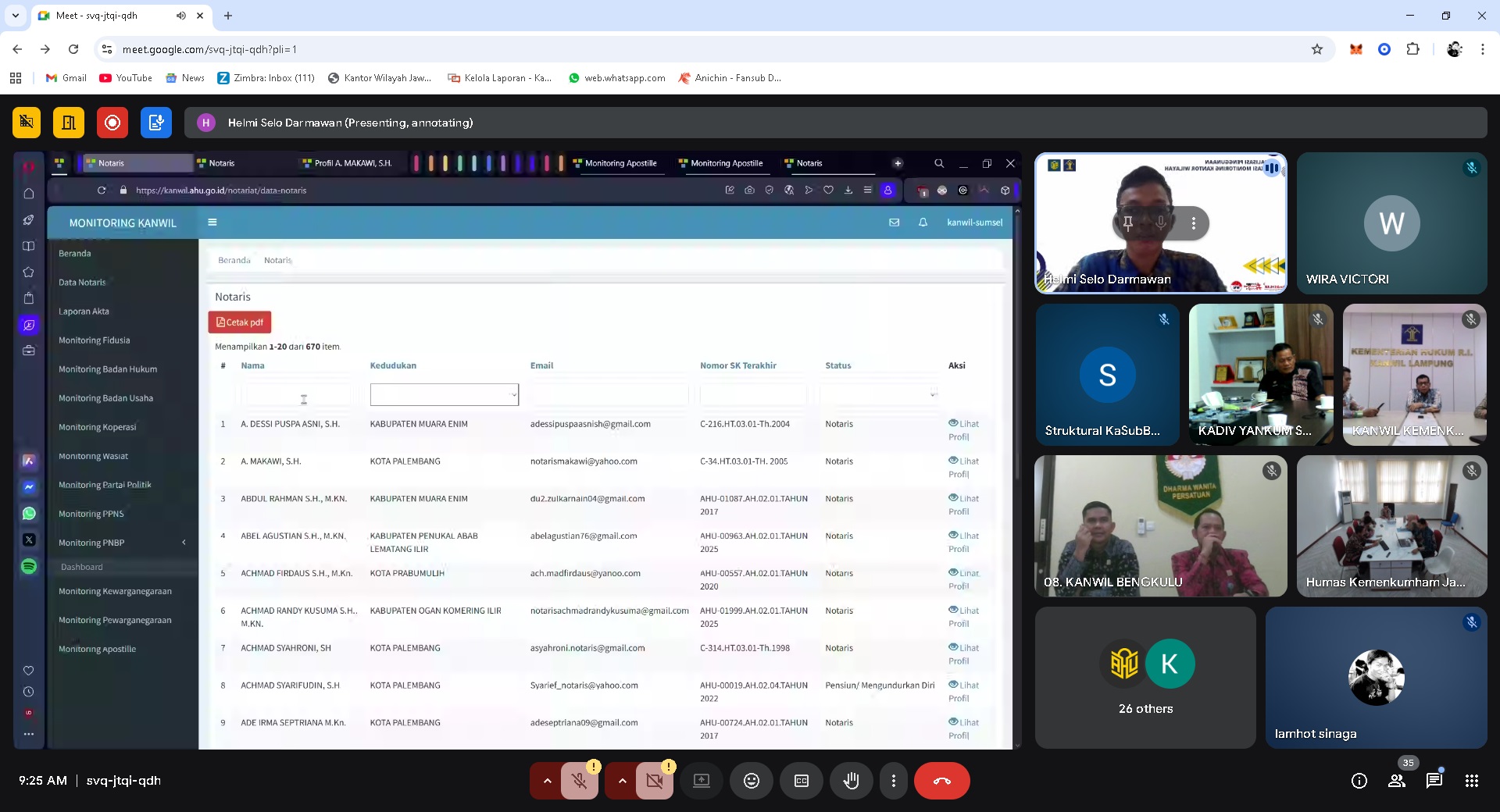Open the Zimbra Inbox bookmark
The image size is (1500, 812).
point(266,78)
